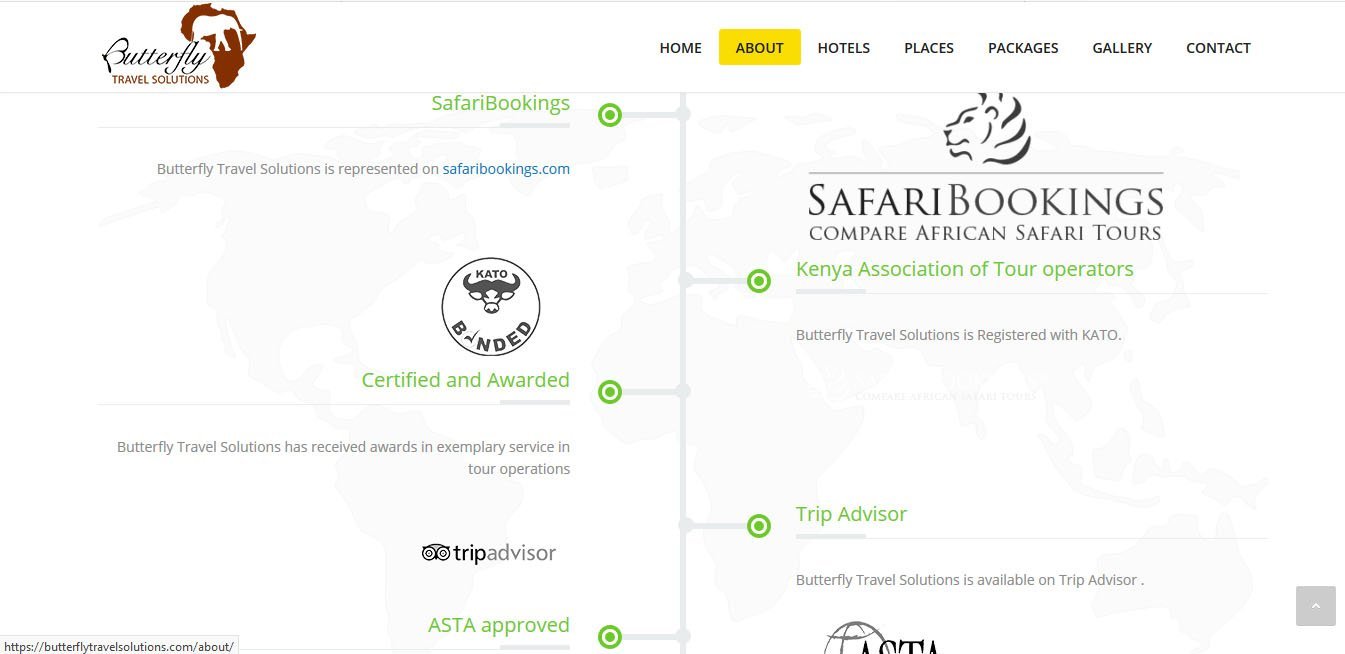The width and height of the screenshot is (1345, 654).
Task: Select the SafariBookings heading
Action: (500, 103)
